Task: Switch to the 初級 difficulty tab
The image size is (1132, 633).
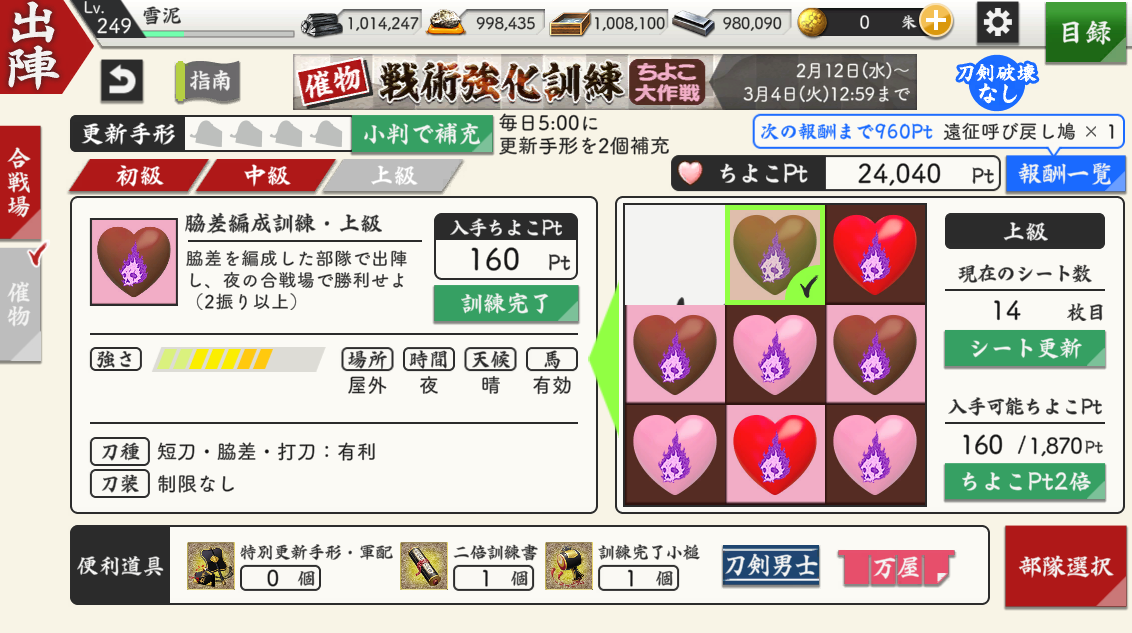Action: [139, 175]
